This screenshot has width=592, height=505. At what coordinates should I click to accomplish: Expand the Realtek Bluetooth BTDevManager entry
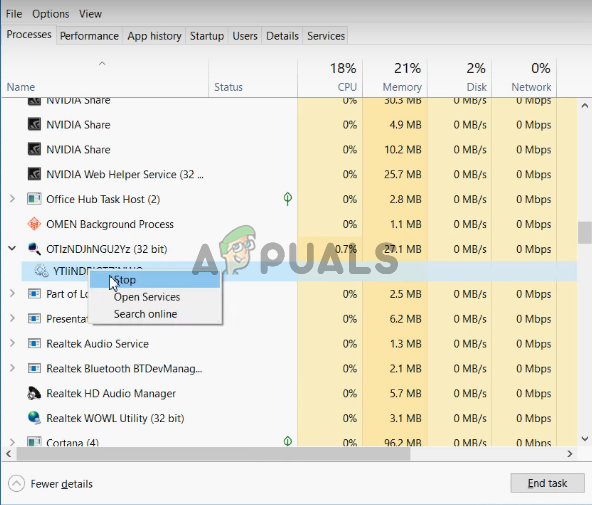point(12,368)
